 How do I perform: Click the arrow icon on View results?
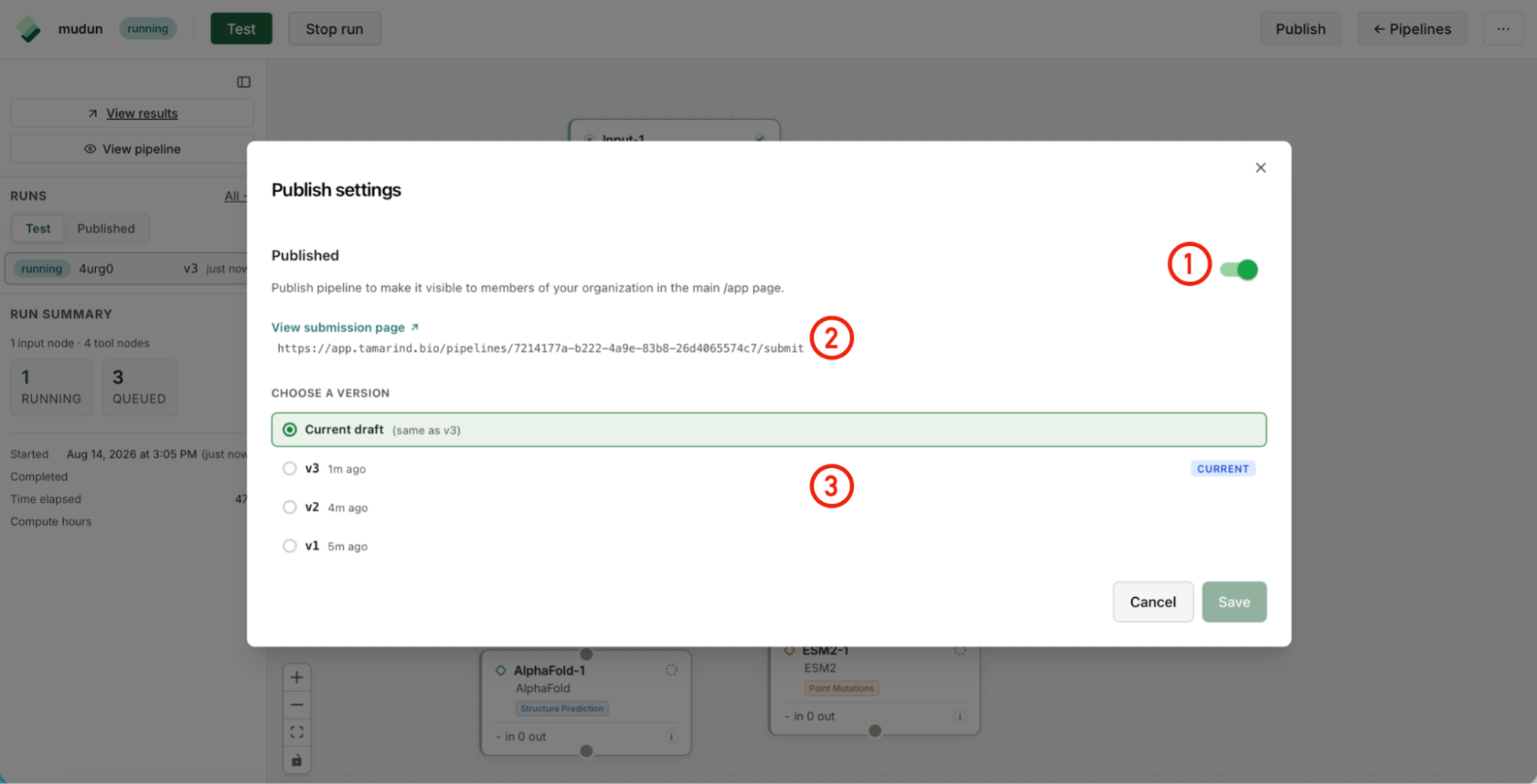click(93, 113)
